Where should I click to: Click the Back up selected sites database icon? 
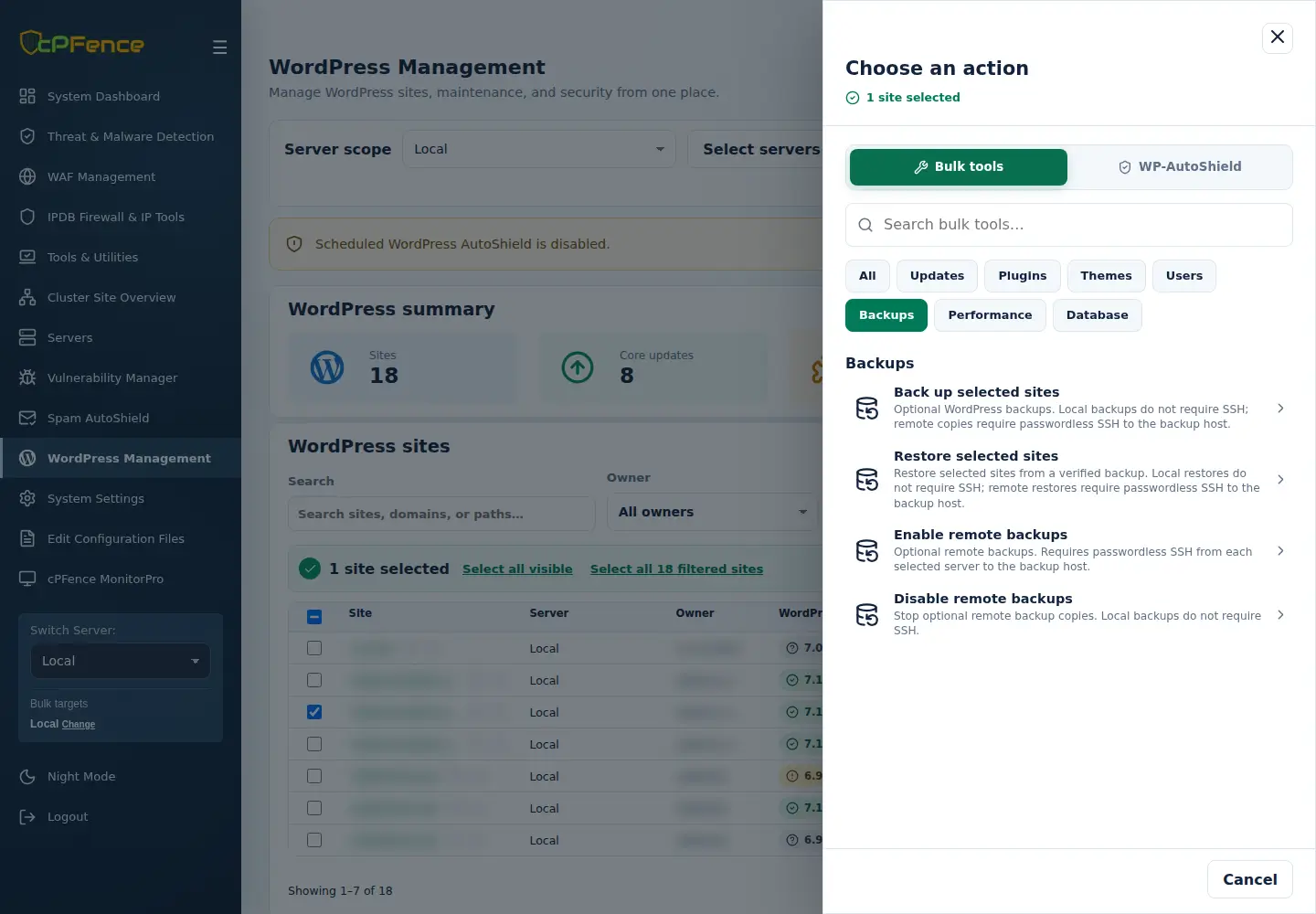pyautogui.click(x=866, y=409)
